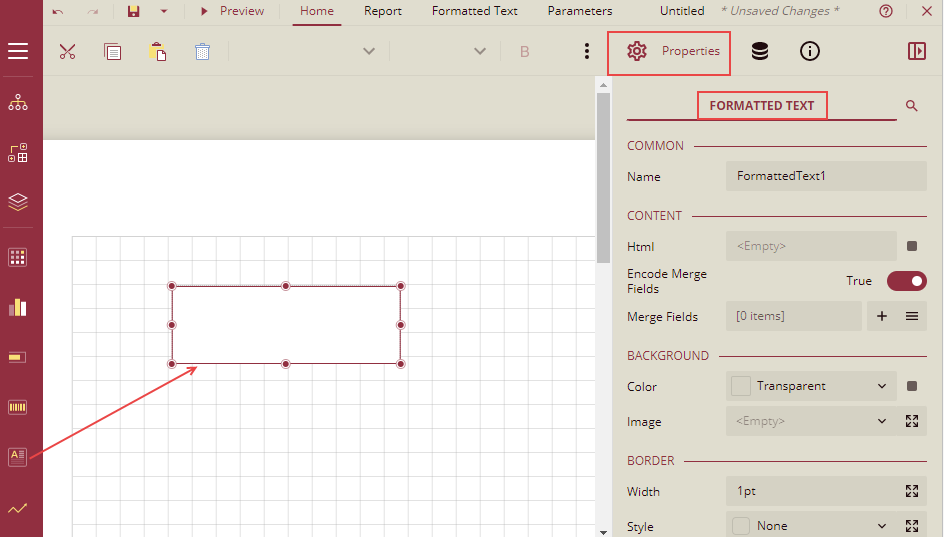Screen dimensions: 944x537
Task: Open the border Style dropdown
Action: [x=882, y=526]
